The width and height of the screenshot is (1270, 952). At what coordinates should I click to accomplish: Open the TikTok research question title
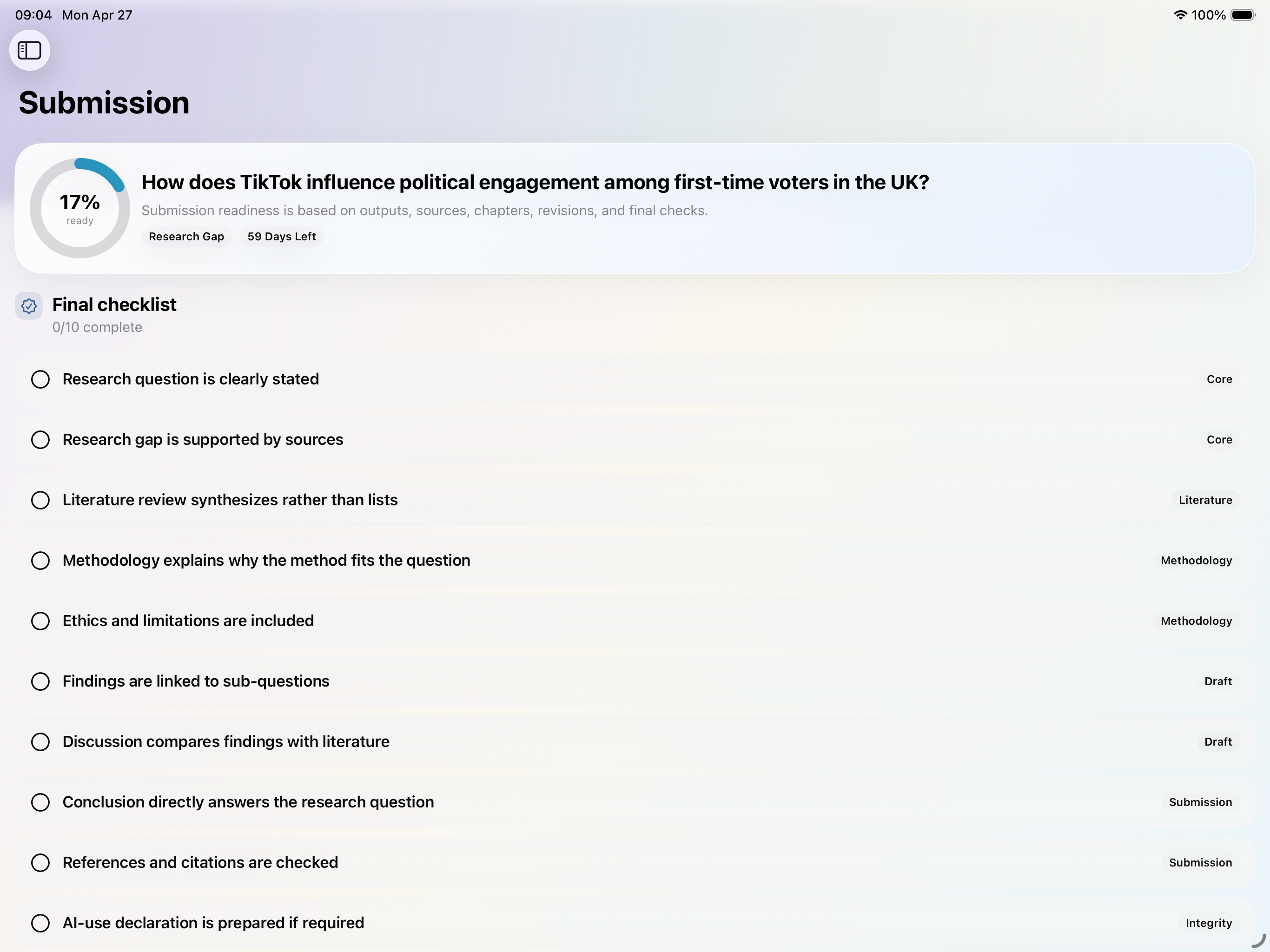pos(535,183)
